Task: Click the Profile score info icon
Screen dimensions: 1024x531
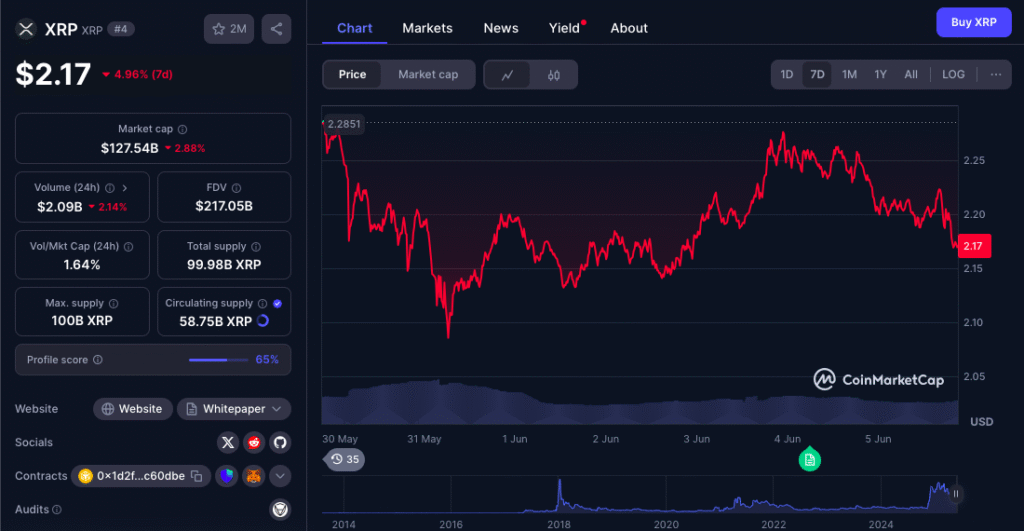Action: pos(98,360)
